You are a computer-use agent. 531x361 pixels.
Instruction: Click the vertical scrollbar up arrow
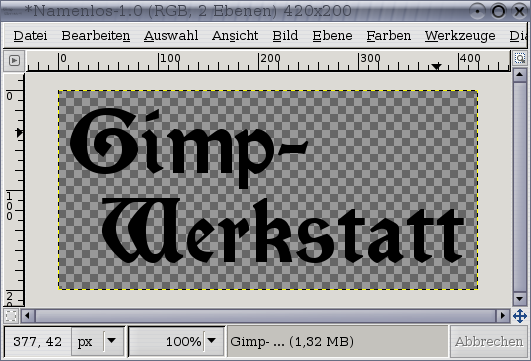[x=519, y=75]
